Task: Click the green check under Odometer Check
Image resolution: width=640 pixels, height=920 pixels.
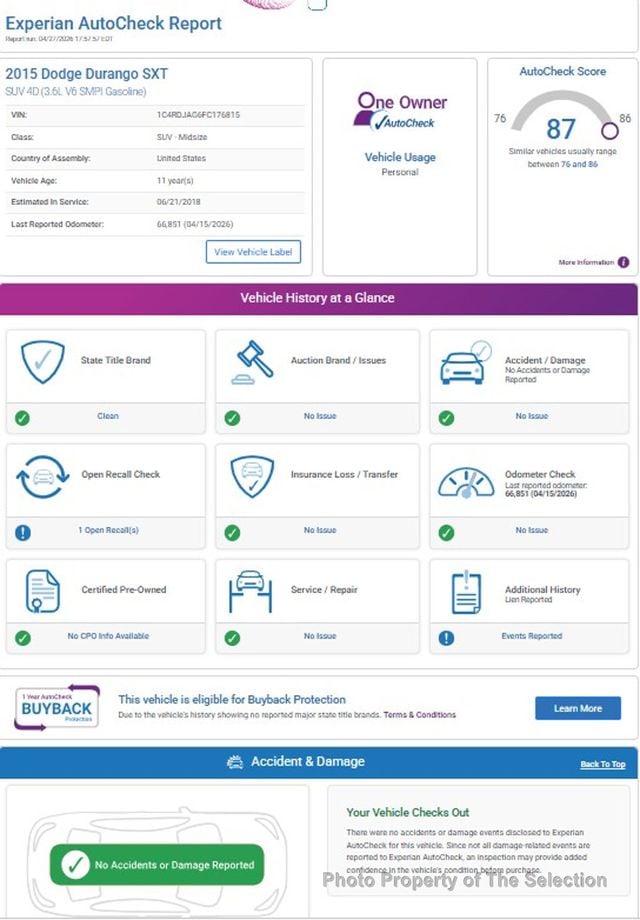Action: (446, 533)
